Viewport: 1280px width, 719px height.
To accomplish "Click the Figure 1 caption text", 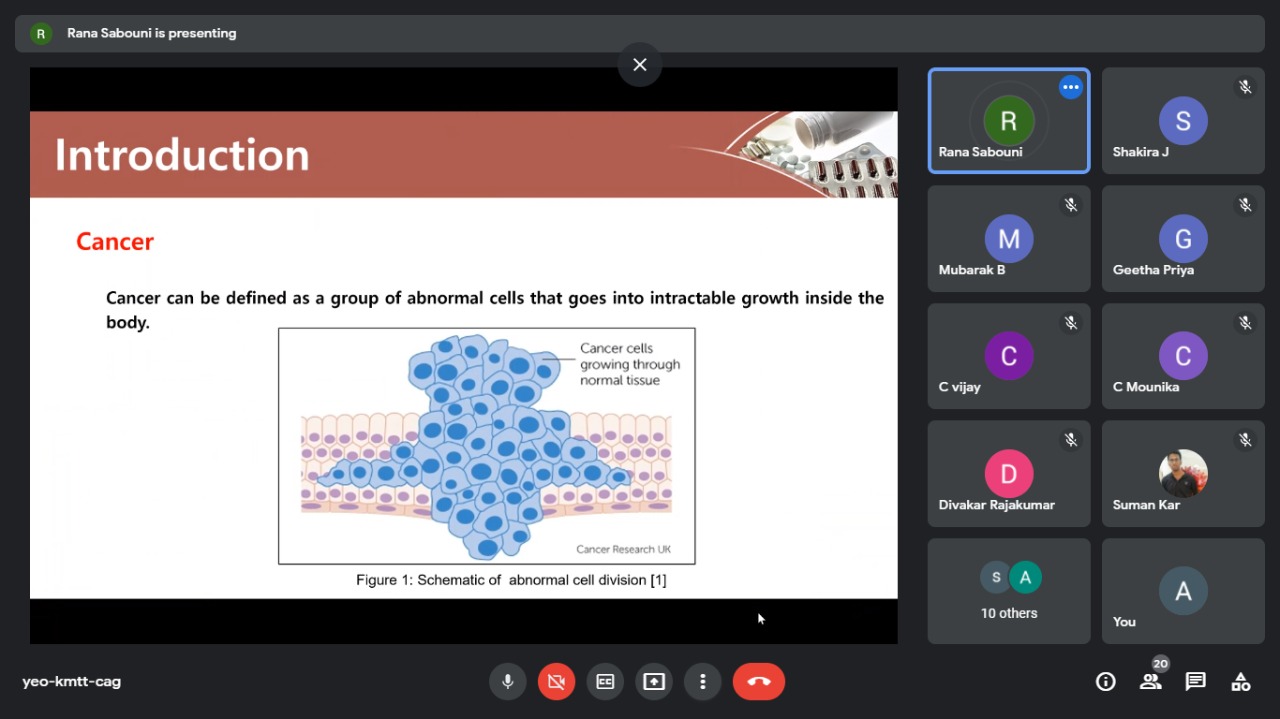I will pyautogui.click(x=511, y=580).
